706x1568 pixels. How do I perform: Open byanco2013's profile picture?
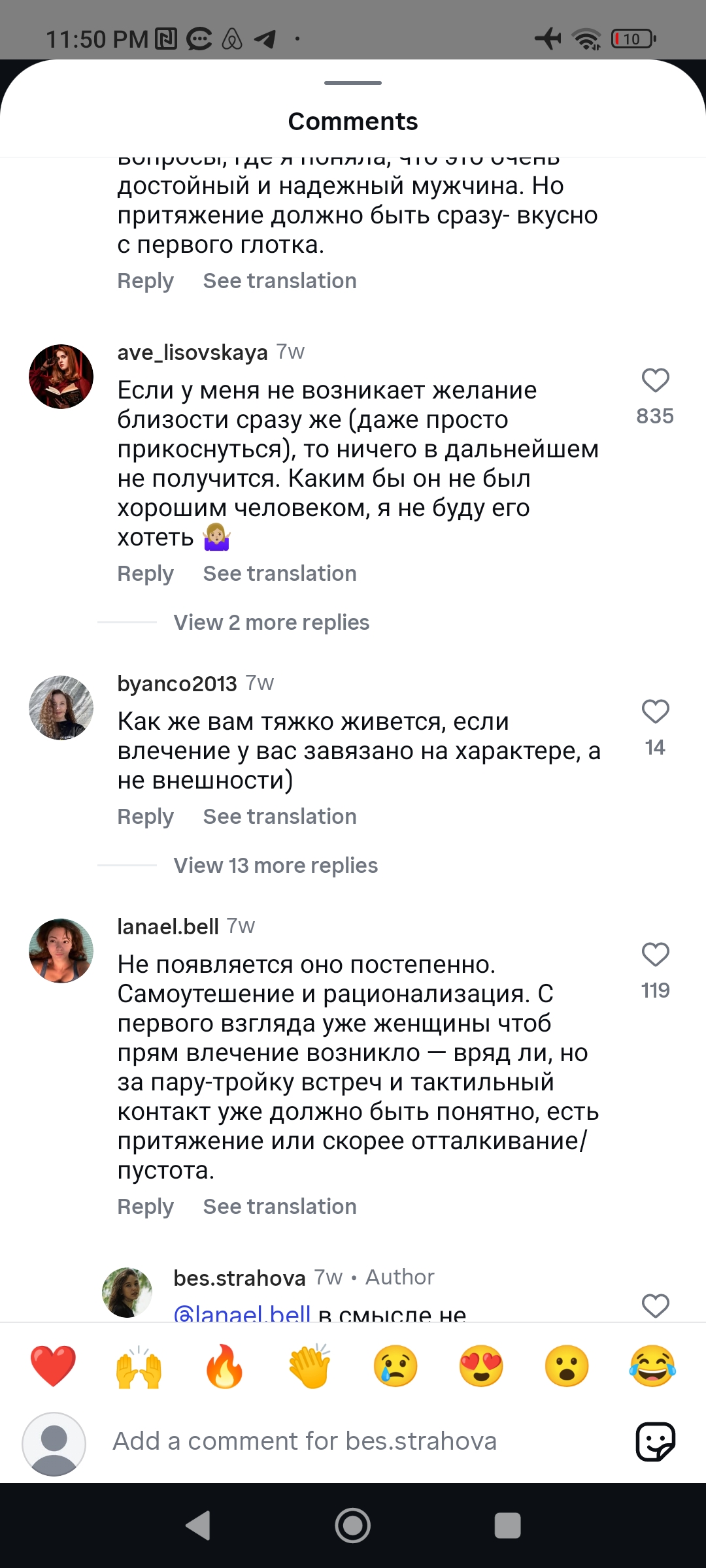(x=61, y=708)
